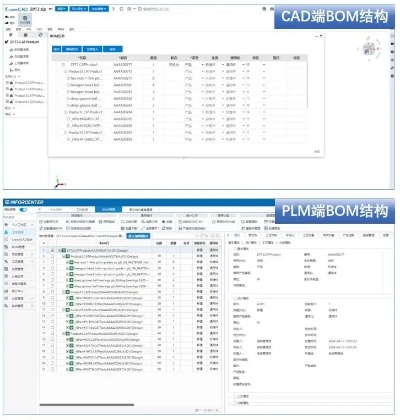Click the blue button above the PLM BOM table

pyautogui.click(x=138, y=236)
